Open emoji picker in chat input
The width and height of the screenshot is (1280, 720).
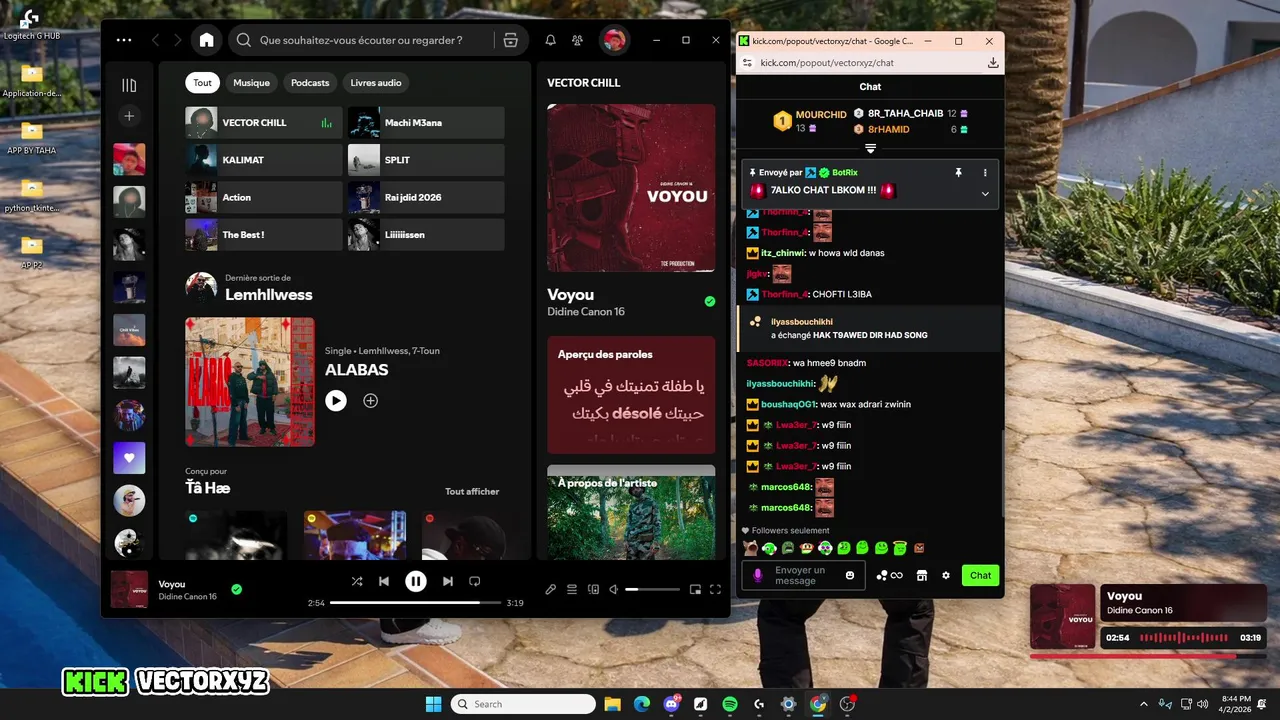[x=851, y=575]
